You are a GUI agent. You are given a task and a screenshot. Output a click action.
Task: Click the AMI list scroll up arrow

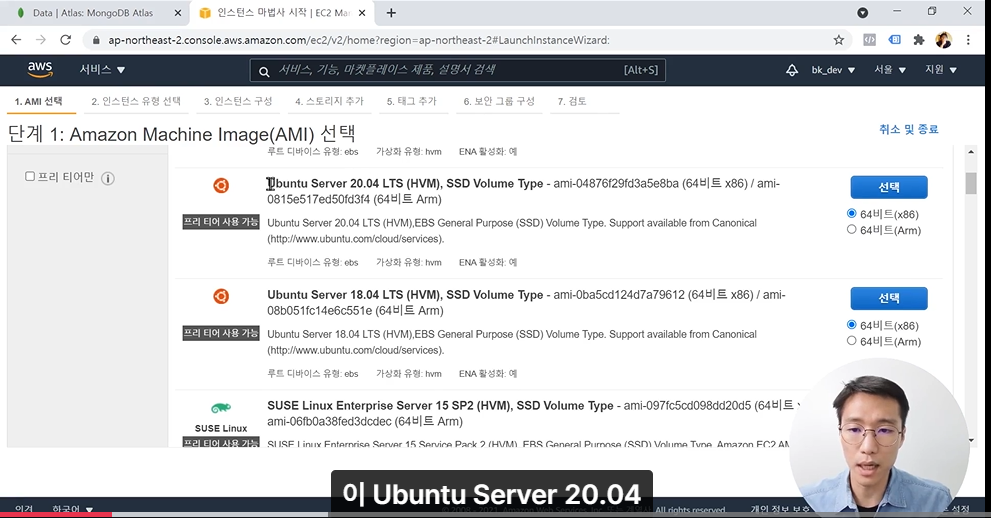(x=971, y=152)
